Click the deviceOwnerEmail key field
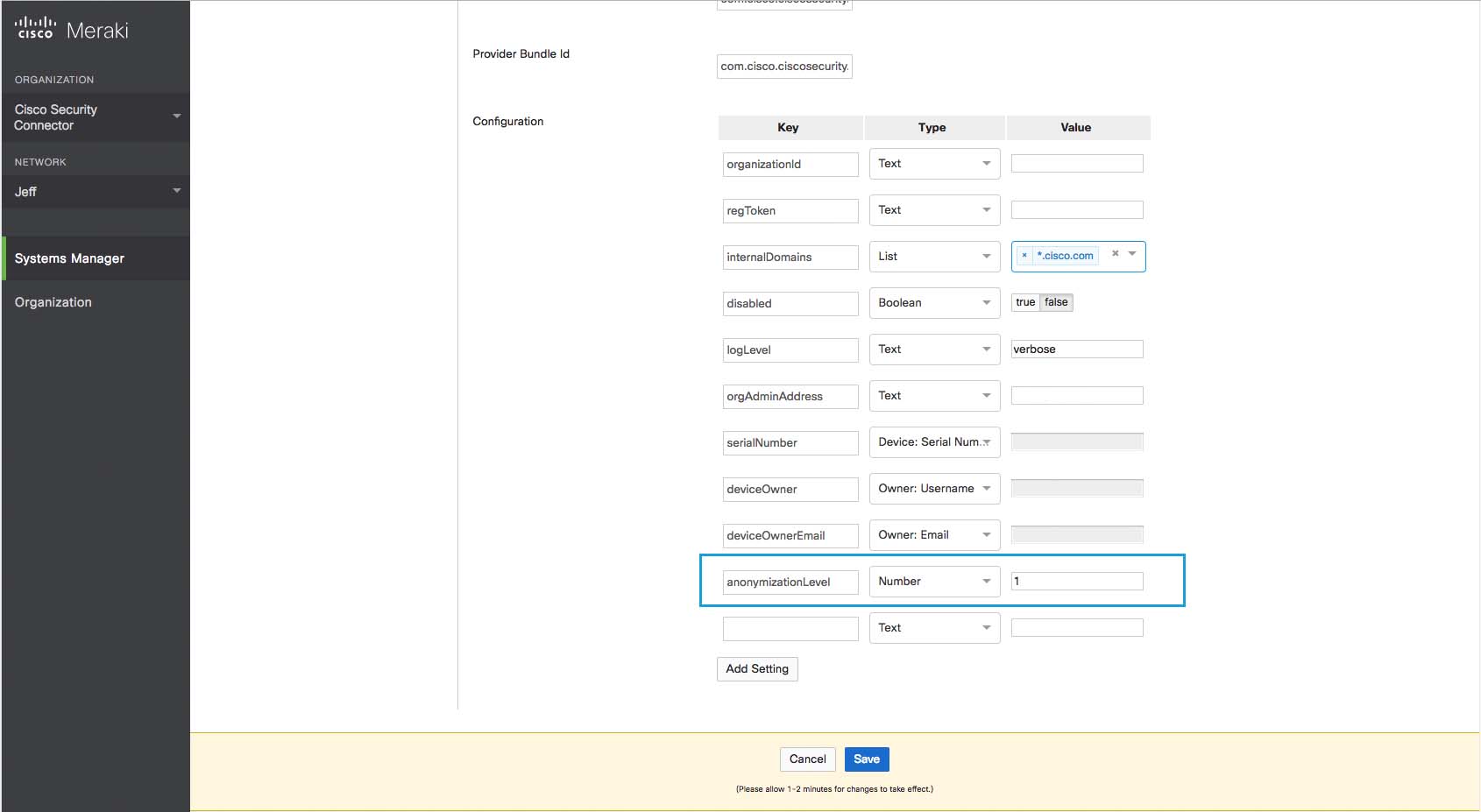Viewport: 1481px width, 812px height. [x=790, y=536]
